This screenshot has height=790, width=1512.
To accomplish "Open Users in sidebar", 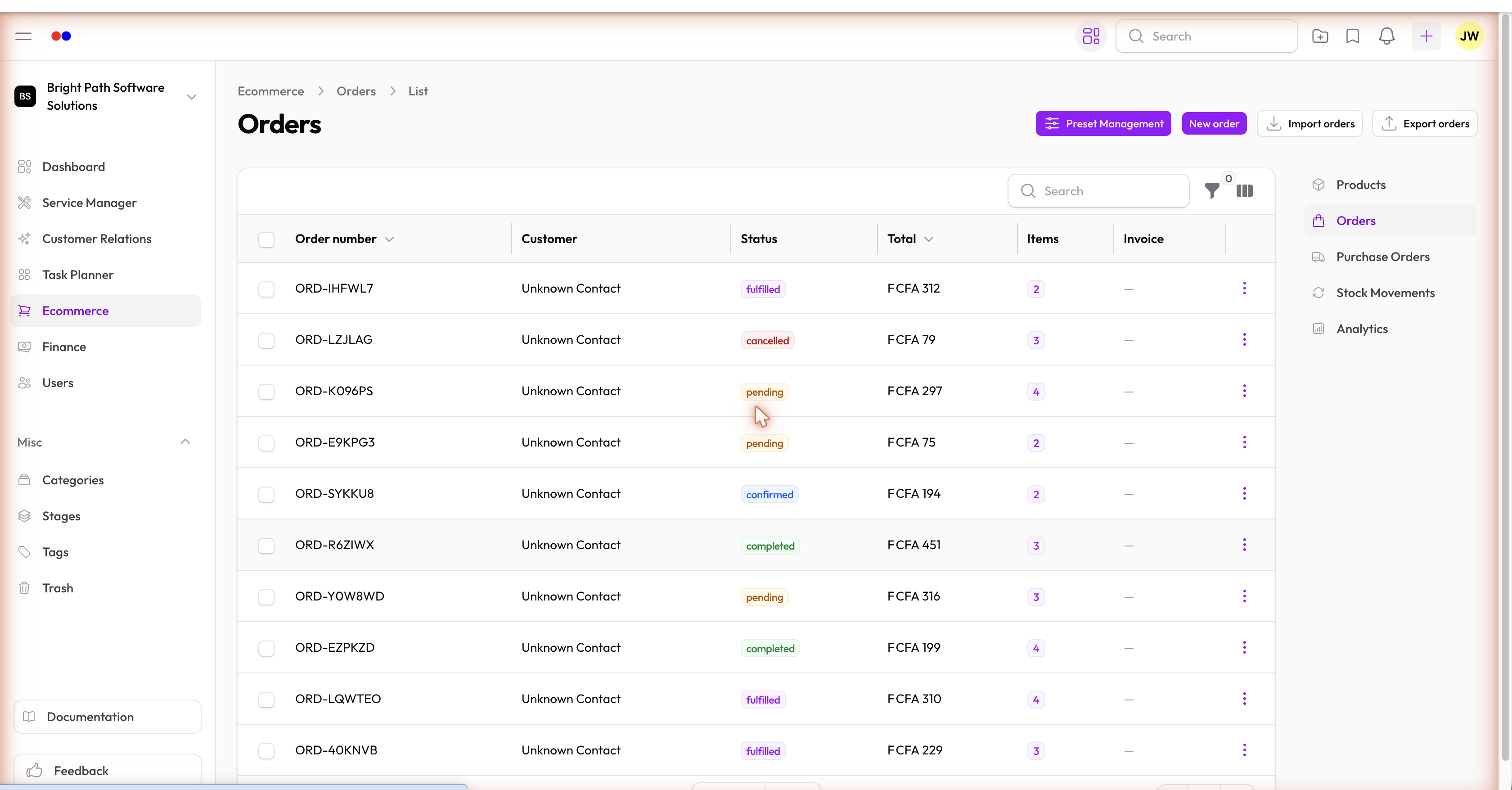I will pyautogui.click(x=106, y=383).
